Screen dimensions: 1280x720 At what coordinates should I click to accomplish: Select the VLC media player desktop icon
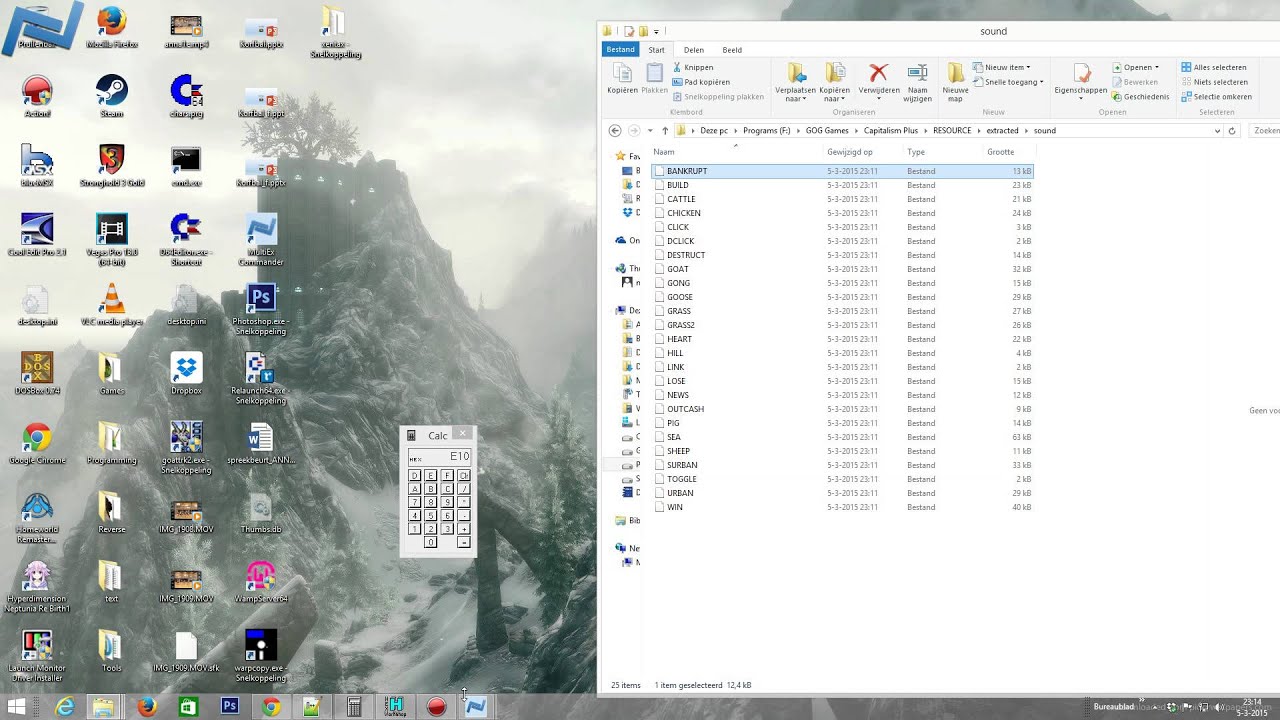(111, 304)
